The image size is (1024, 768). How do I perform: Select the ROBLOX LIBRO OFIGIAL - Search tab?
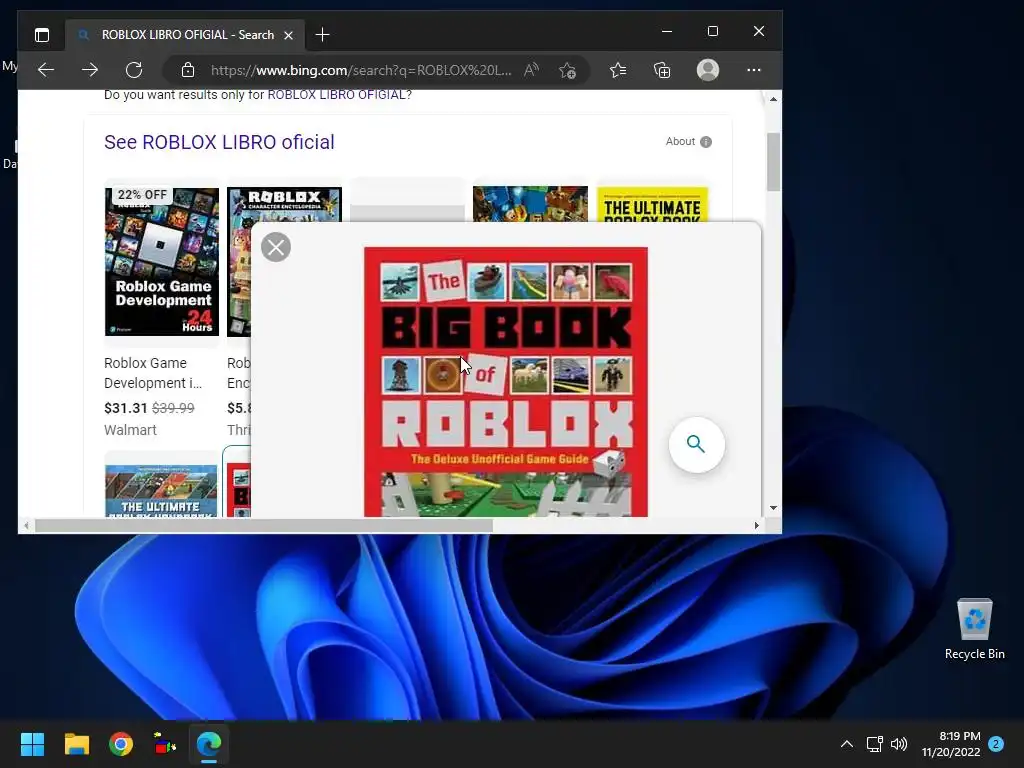(185, 35)
